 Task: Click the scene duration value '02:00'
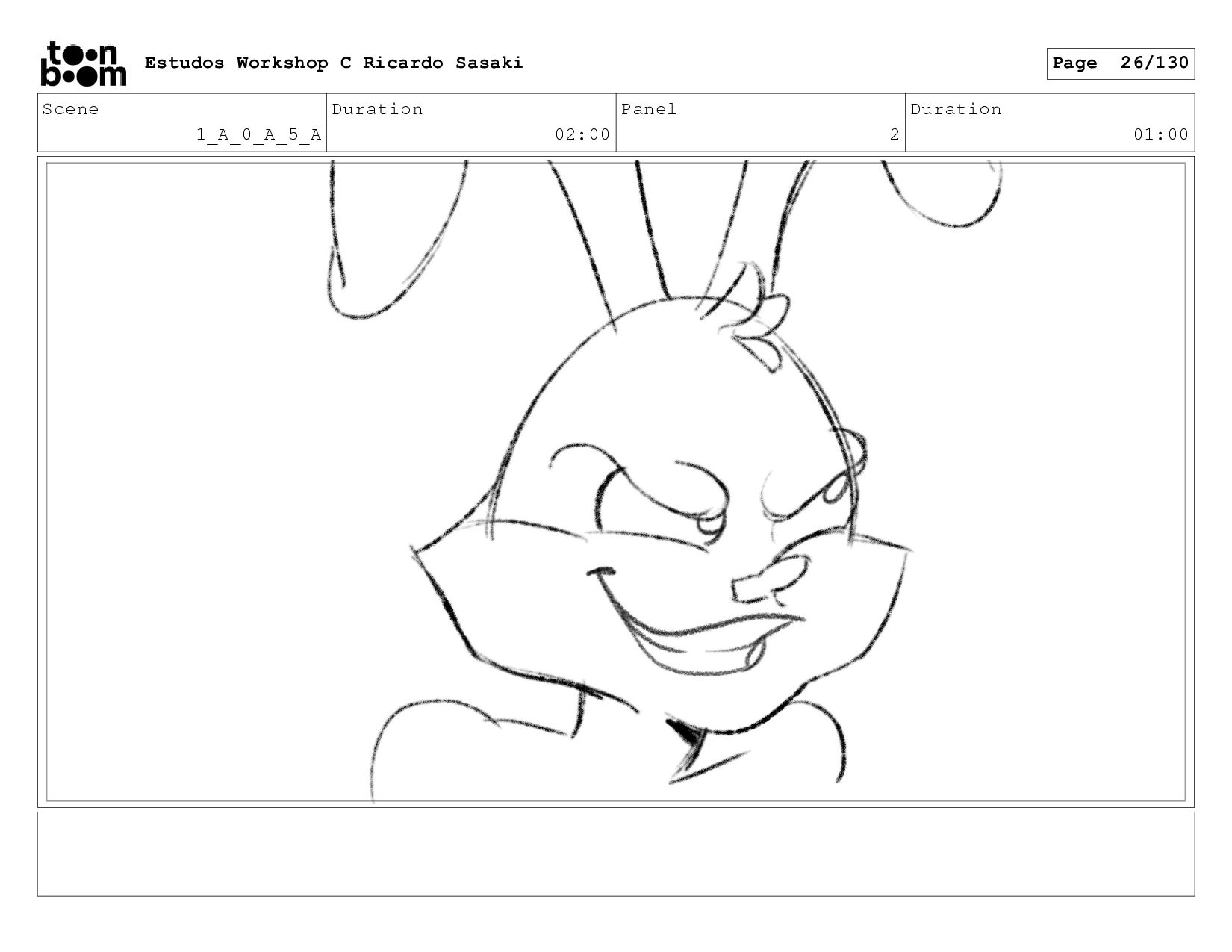coord(582,135)
